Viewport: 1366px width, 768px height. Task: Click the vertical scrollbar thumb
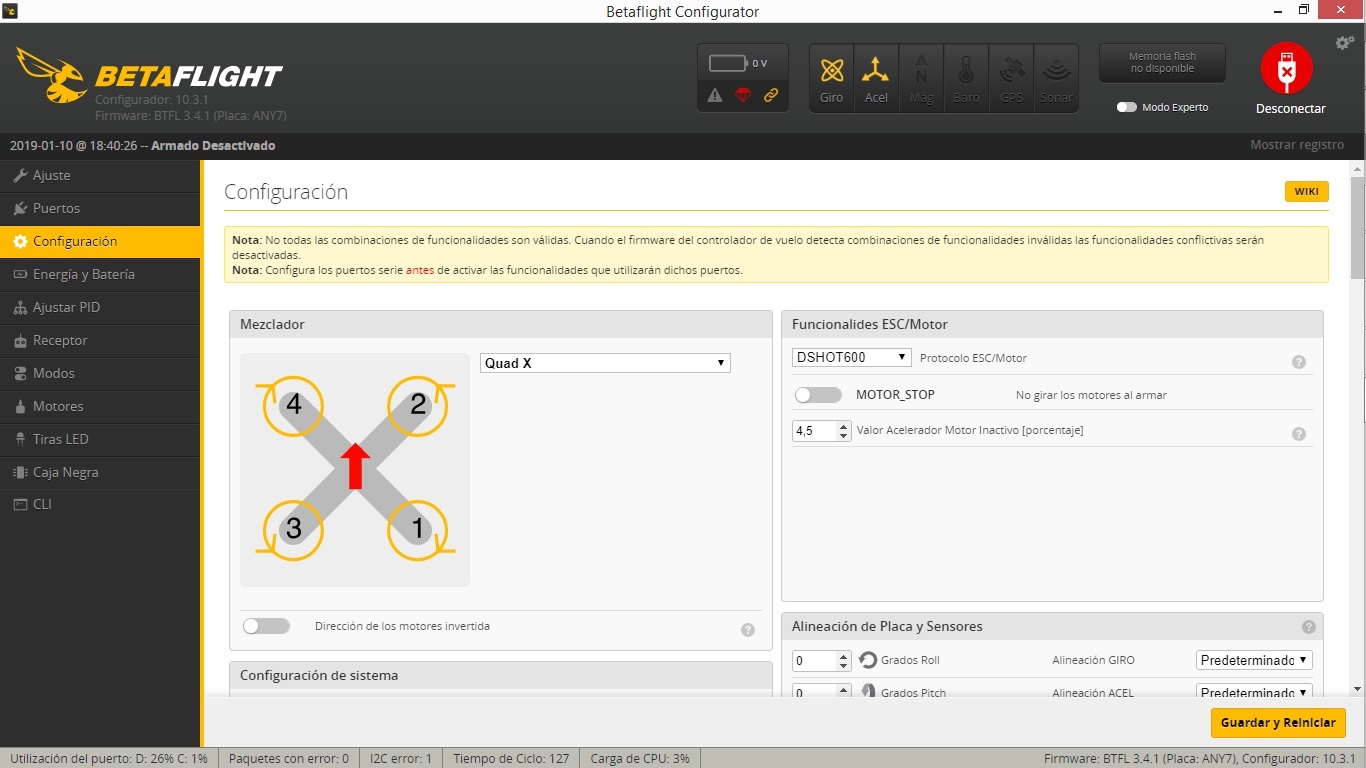pyautogui.click(x=1357, y=228)
